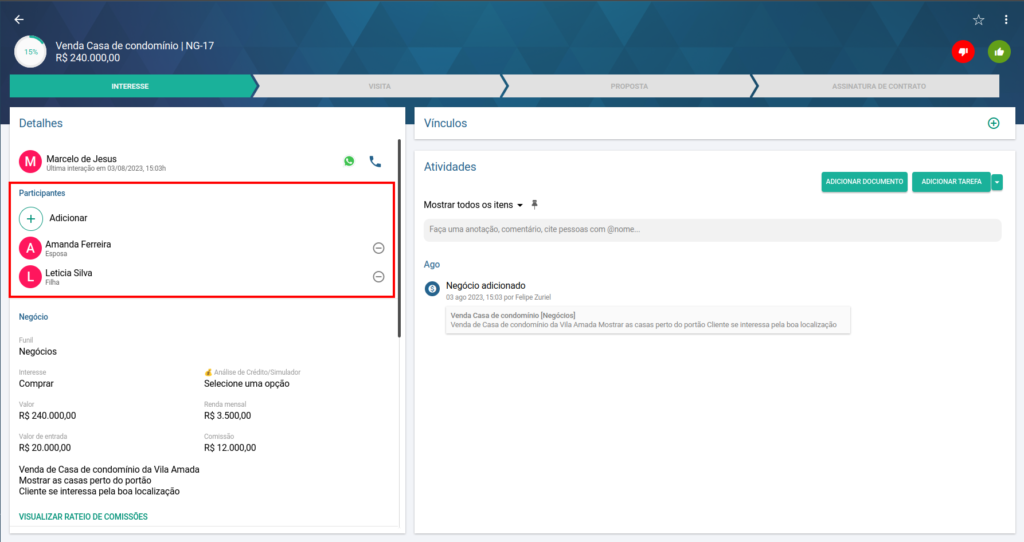Click Amanda Ferreira avatar
This screenshot has height=542, width=1024.
pyautogui.click(x=30, y=248)
